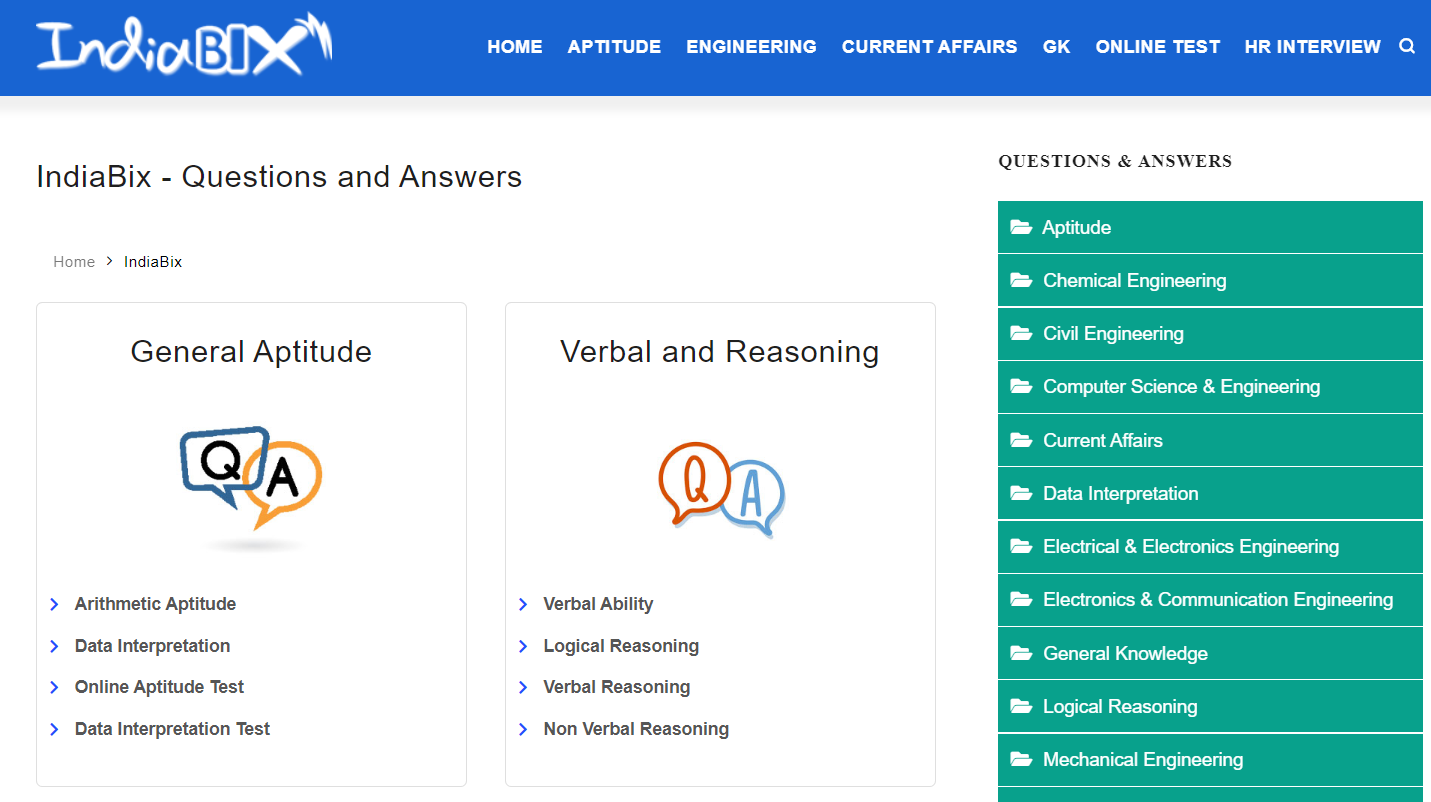This screenshot has height=802, width=1431.
Task: Click folder icon beside Mechanical Engineering
Action: pyautogui.click(x=1020, y=760)
